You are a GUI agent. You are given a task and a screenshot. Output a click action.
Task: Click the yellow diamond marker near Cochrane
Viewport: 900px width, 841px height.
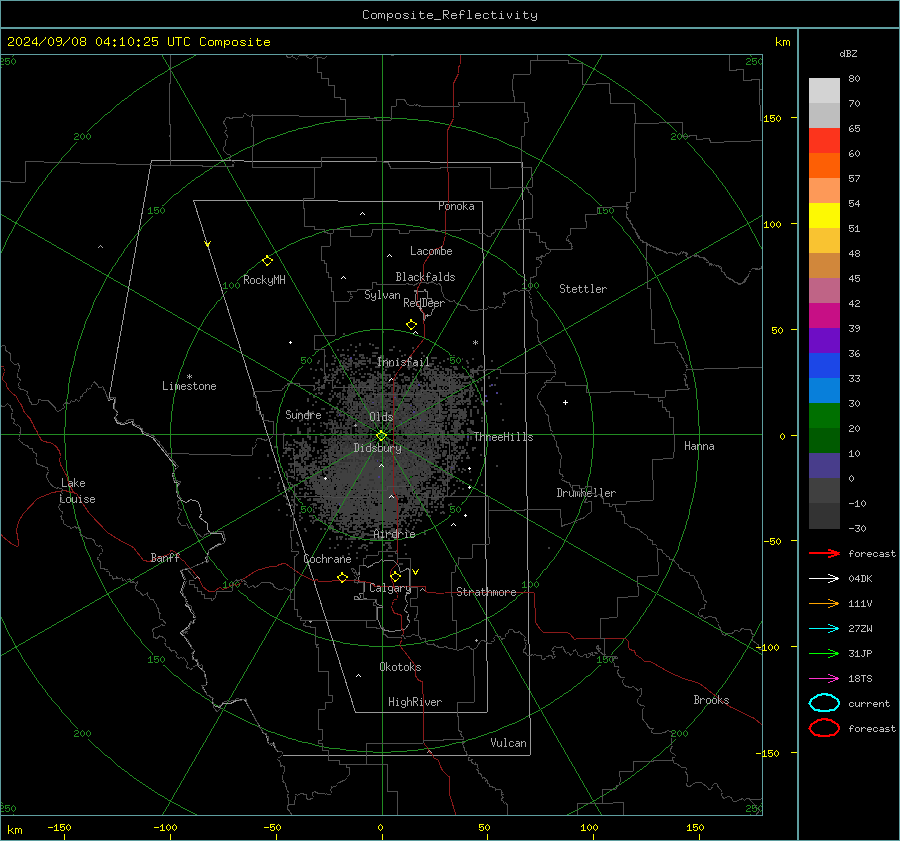point(343,577)
